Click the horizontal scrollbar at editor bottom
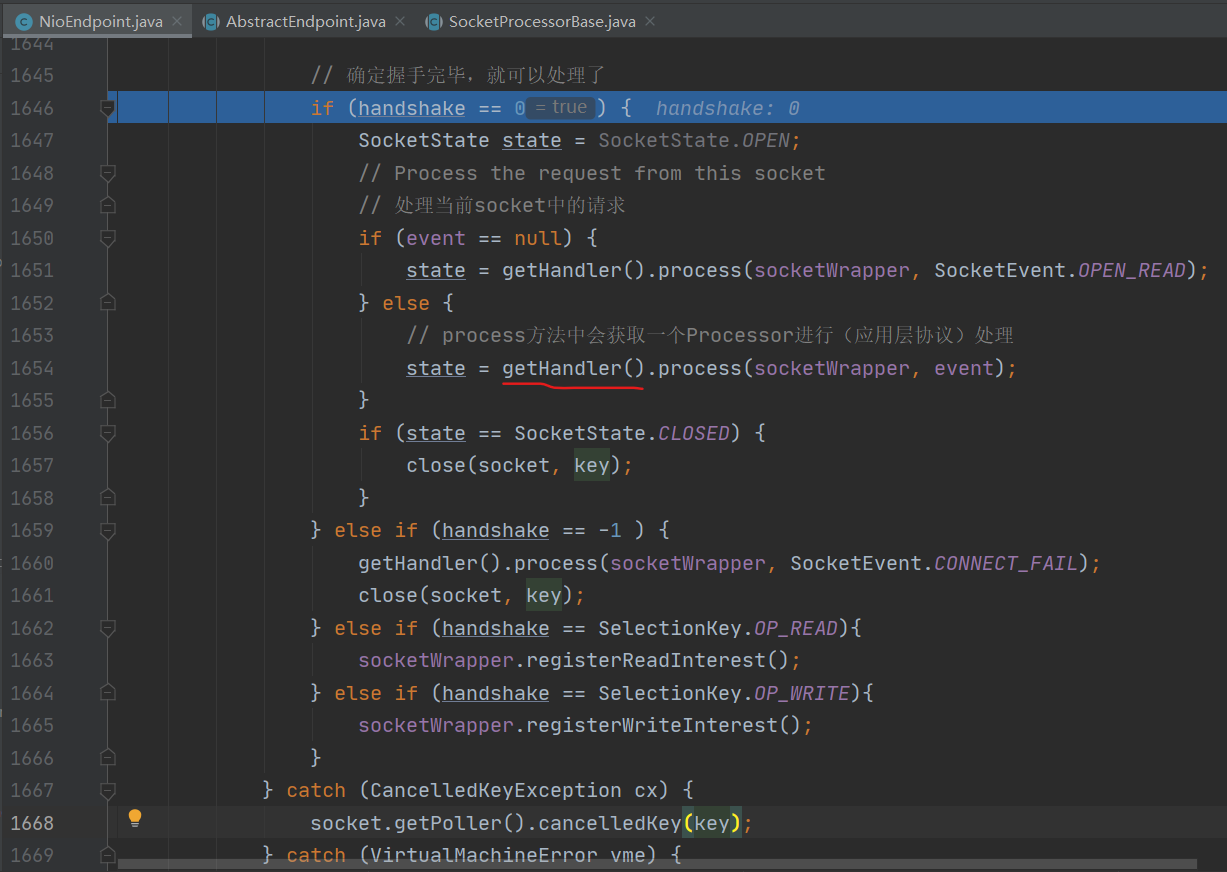The height and width of the screenshot is (872, 1227). (x=657, y=862)
